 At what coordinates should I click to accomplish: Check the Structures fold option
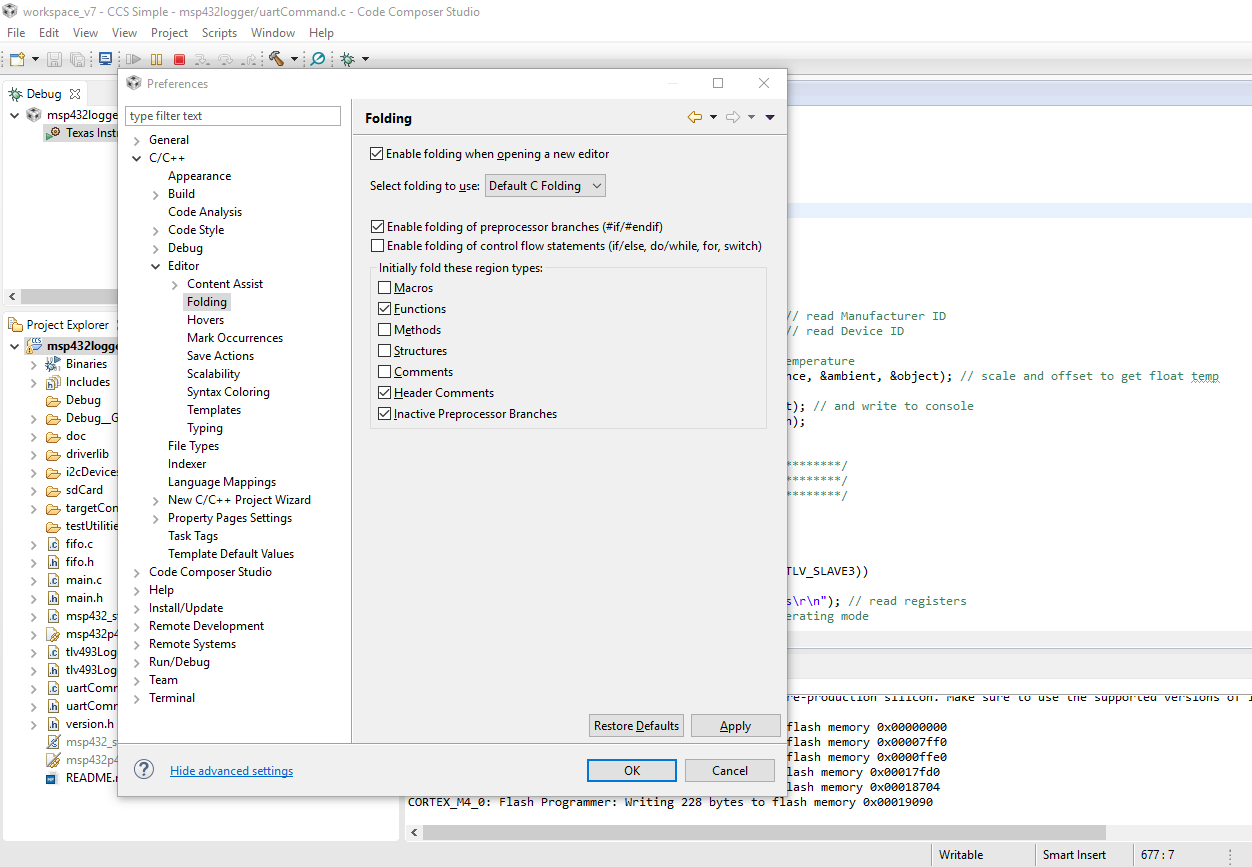[x=384, y=351]
